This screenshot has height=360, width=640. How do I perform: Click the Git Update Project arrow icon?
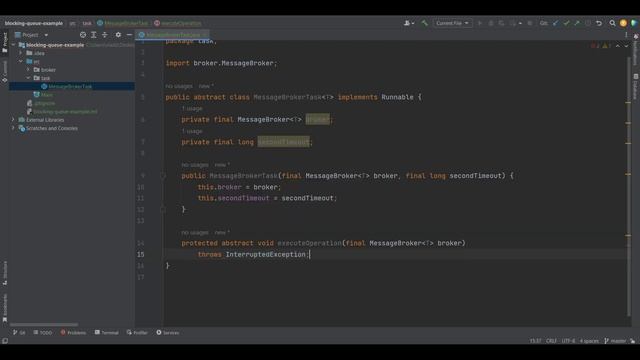click(x=556, y=23)
